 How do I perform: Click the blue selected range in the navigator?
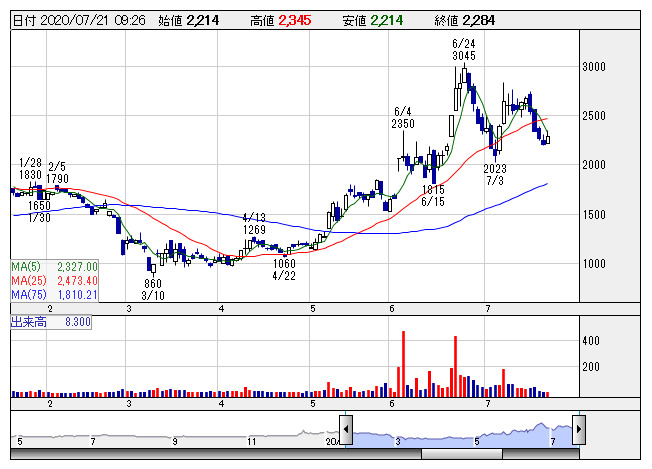pos(460,435)
